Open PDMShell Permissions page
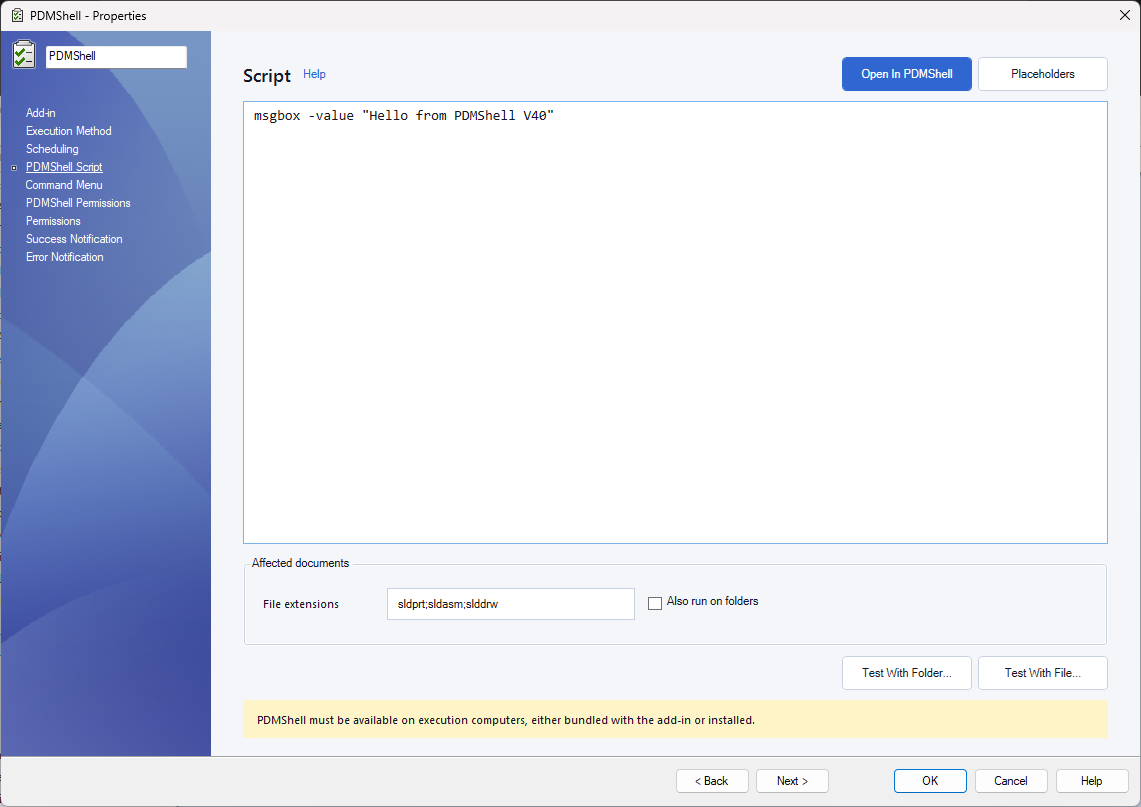This screenshot has width=1141, height=807. 78,203
